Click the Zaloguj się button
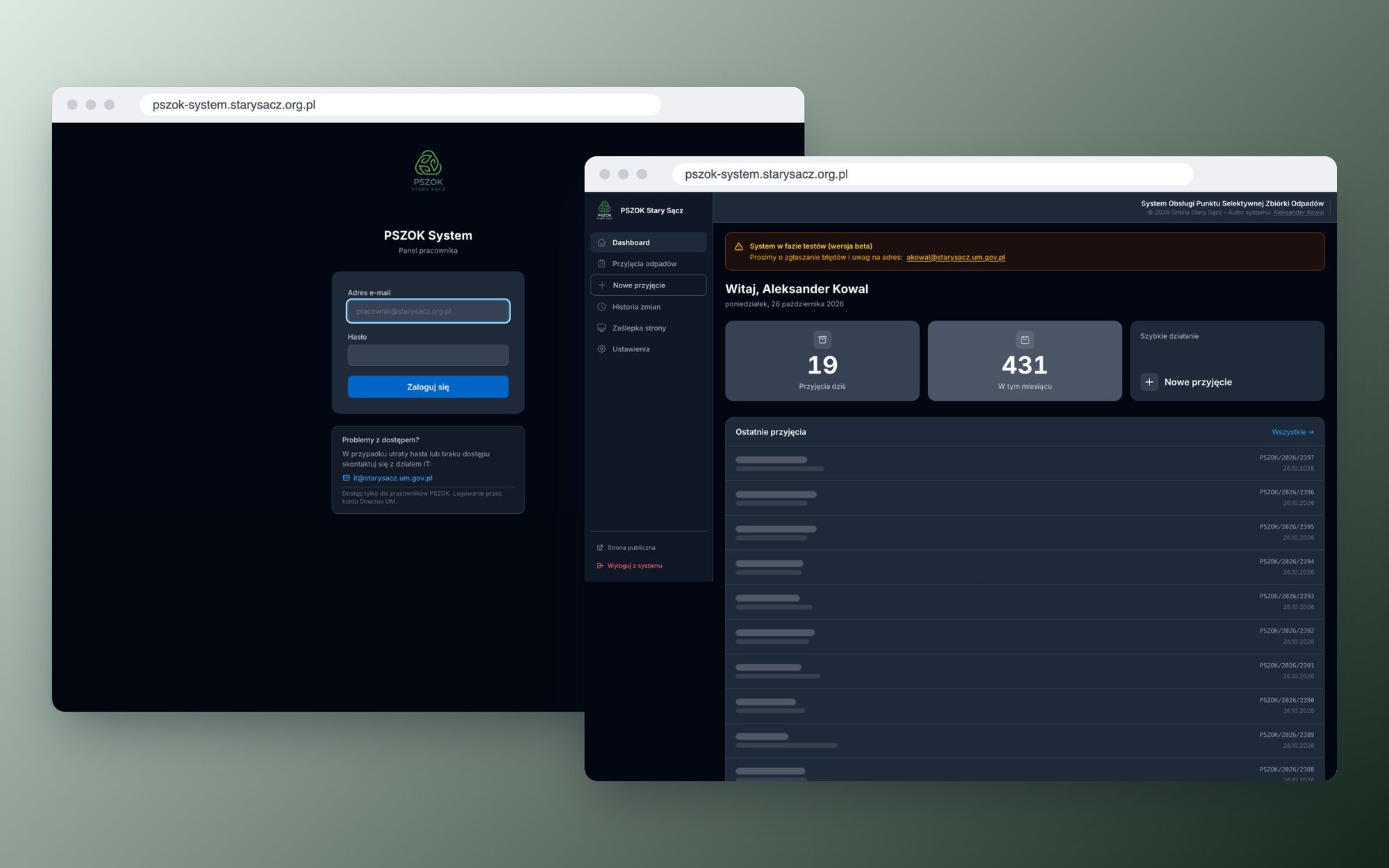The width and height of the screenshot is (1389, 868). 428,387
